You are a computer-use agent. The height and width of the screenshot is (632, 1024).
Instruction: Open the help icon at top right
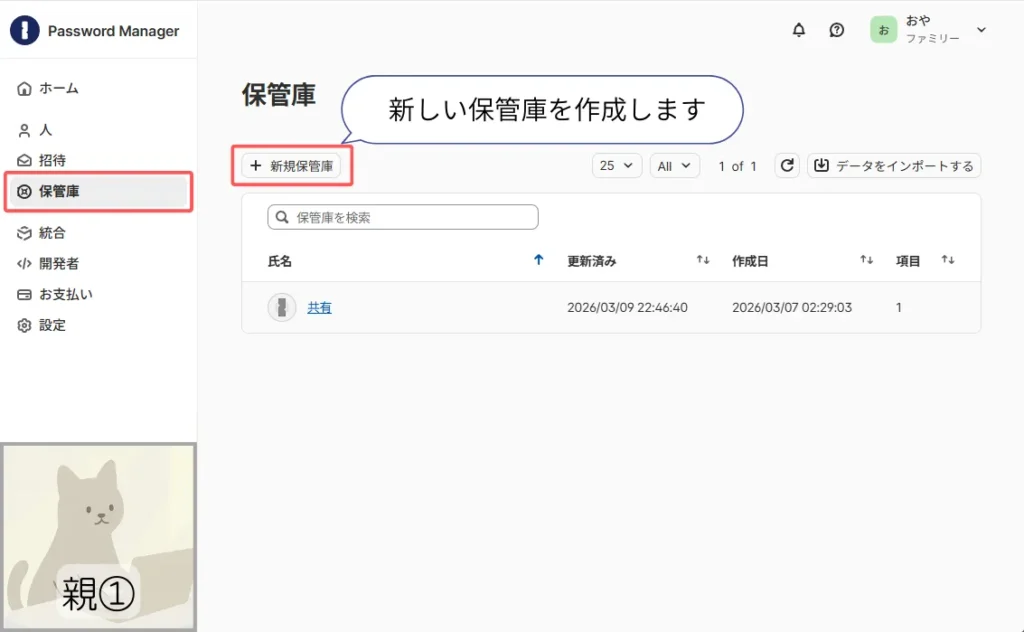click(837, 30)
